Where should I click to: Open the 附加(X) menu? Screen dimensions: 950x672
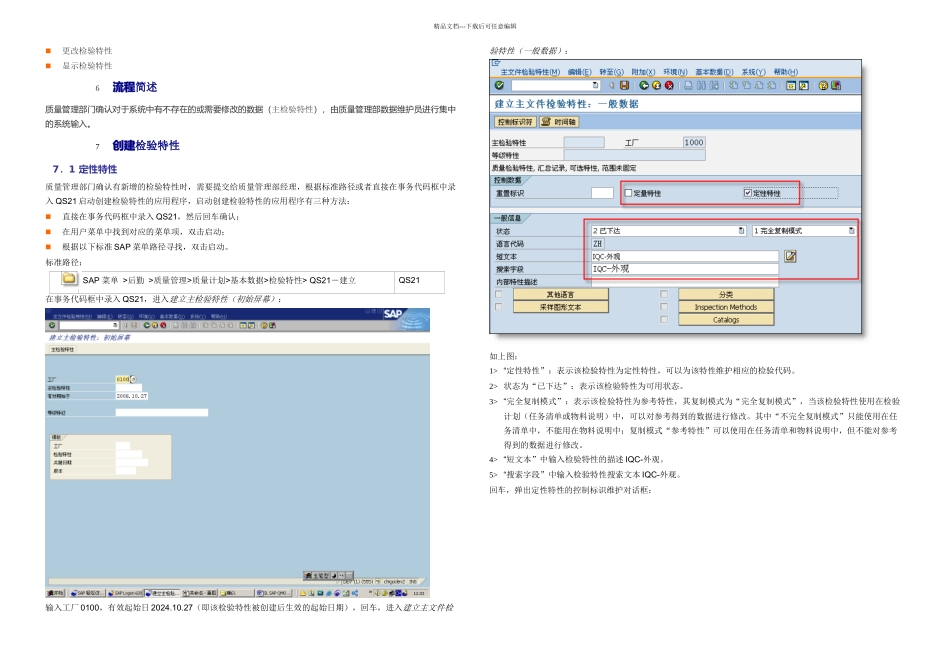click(x=643, y=72)
